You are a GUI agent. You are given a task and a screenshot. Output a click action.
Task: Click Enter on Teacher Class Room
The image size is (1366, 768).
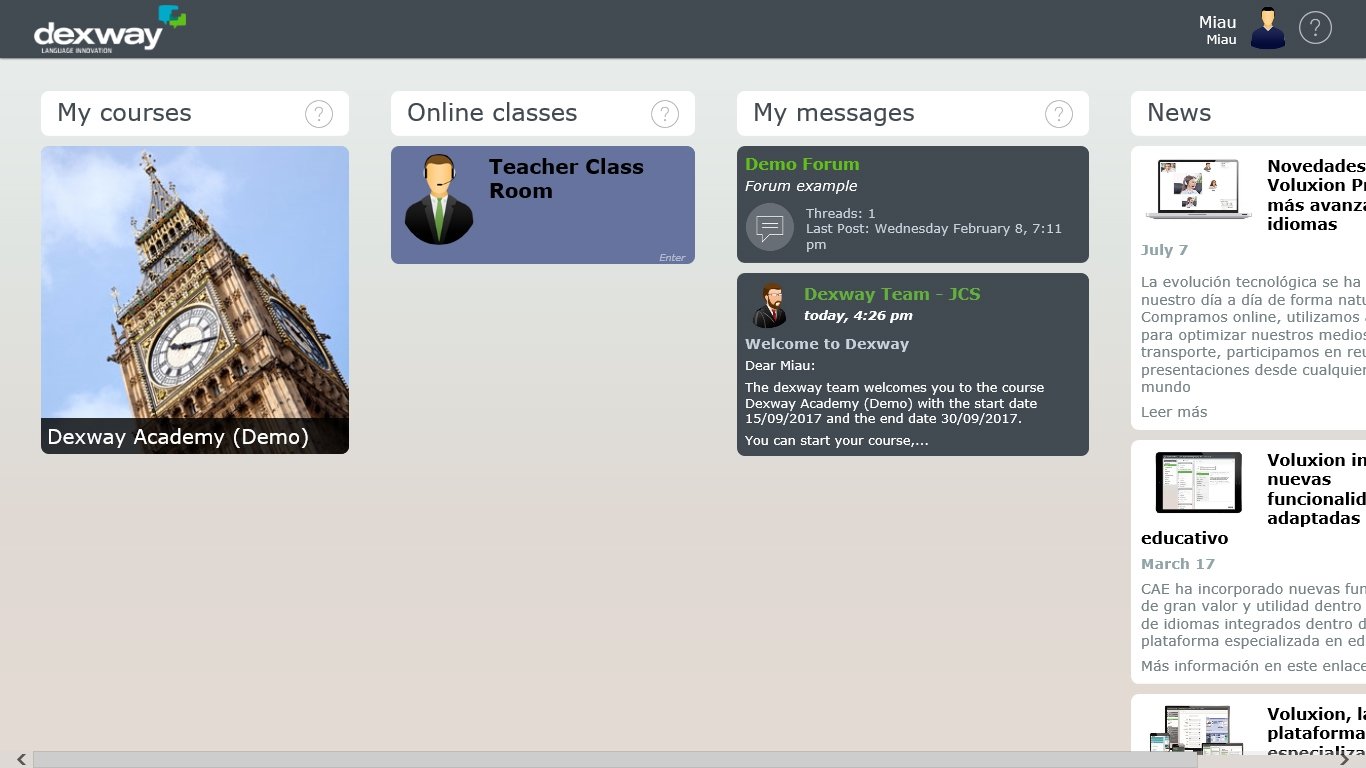point(672,258)
